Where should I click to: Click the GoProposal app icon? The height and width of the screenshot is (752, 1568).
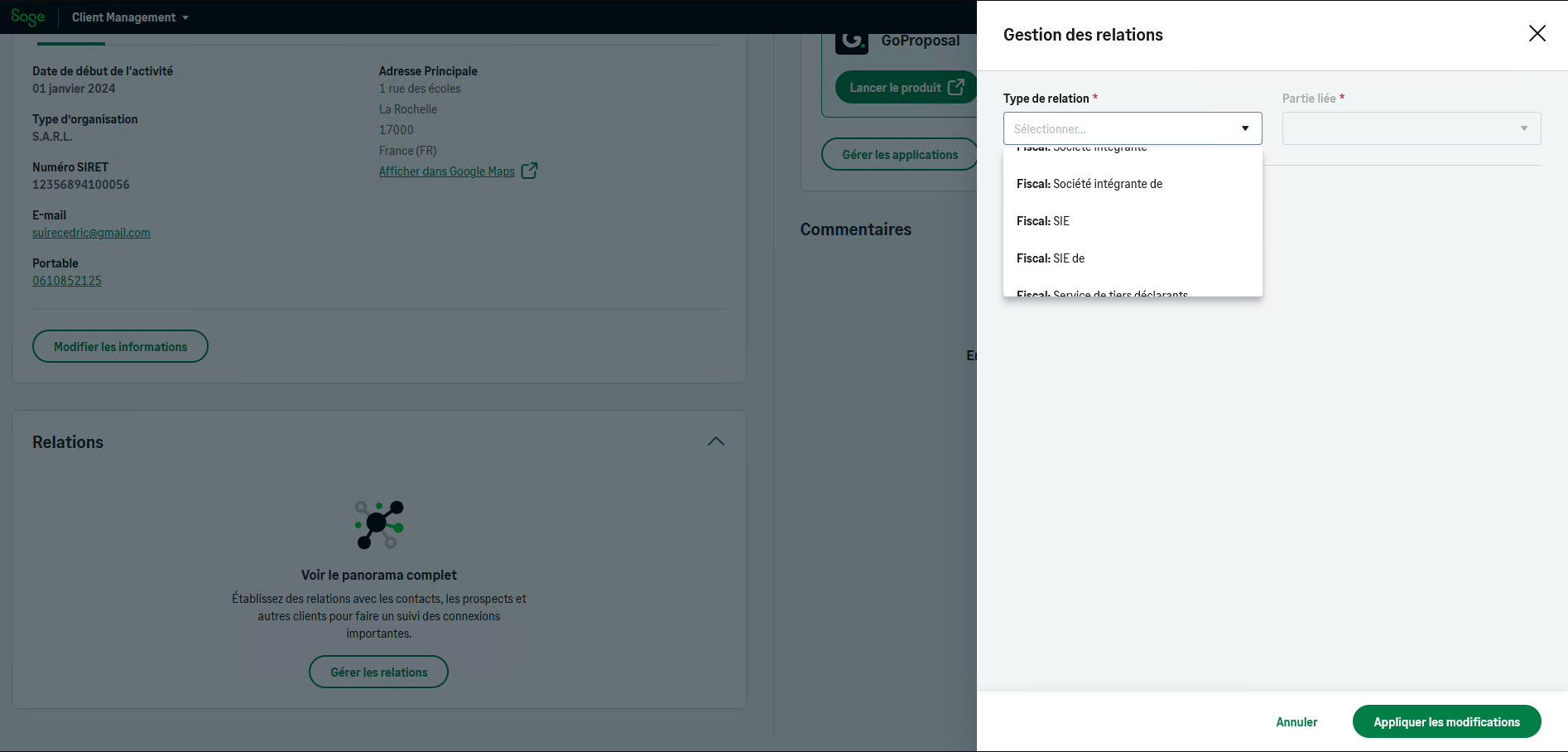(851, 41)
